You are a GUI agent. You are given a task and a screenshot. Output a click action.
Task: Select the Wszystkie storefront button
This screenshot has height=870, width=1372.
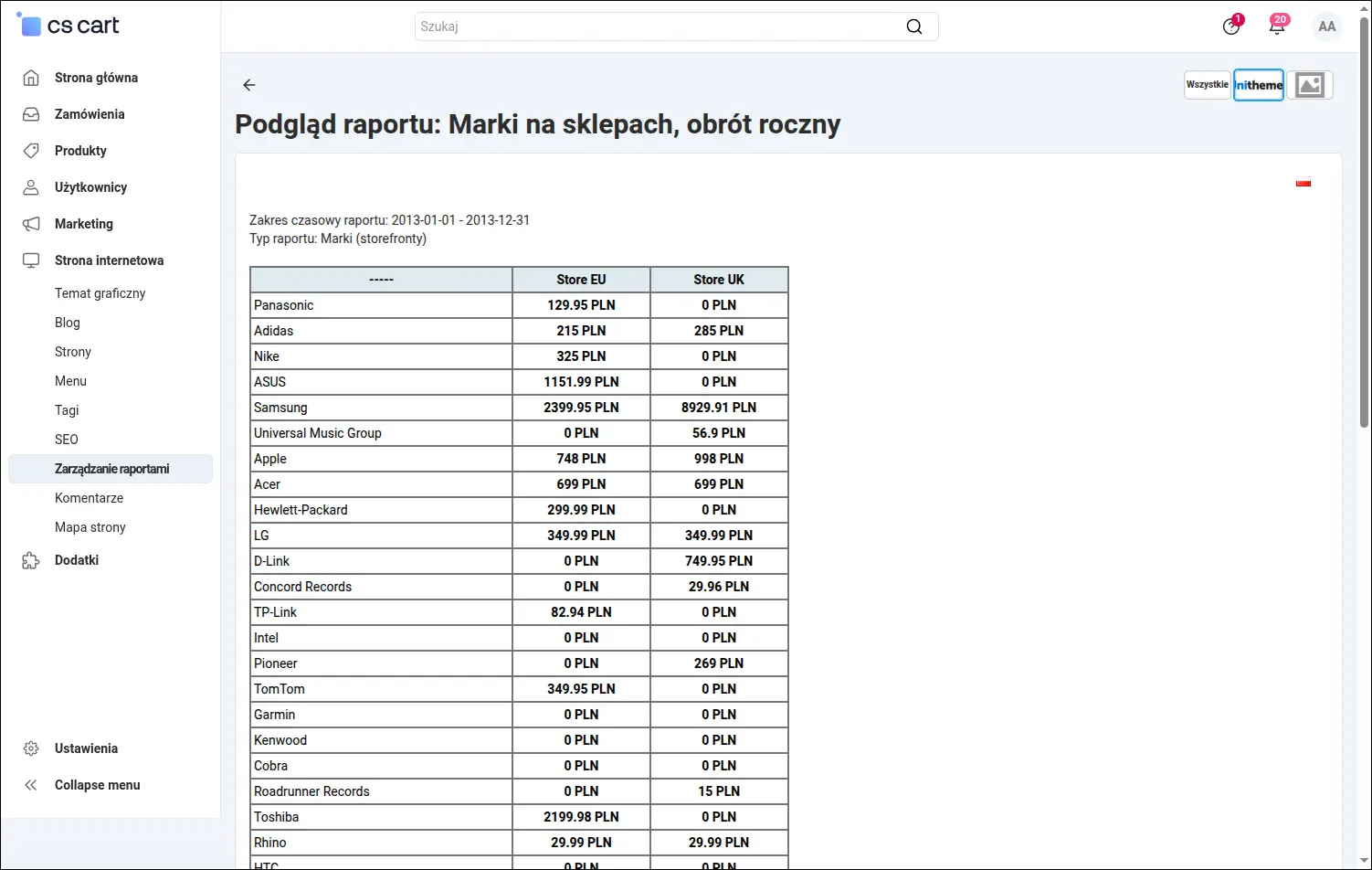[x=1208, y=85]
